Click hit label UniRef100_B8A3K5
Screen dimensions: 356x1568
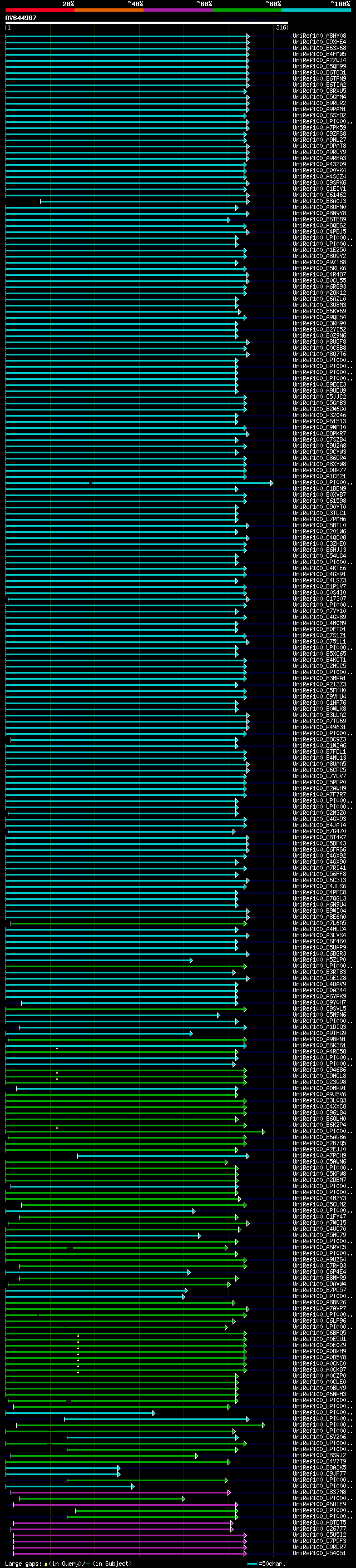pos(319,1467)
